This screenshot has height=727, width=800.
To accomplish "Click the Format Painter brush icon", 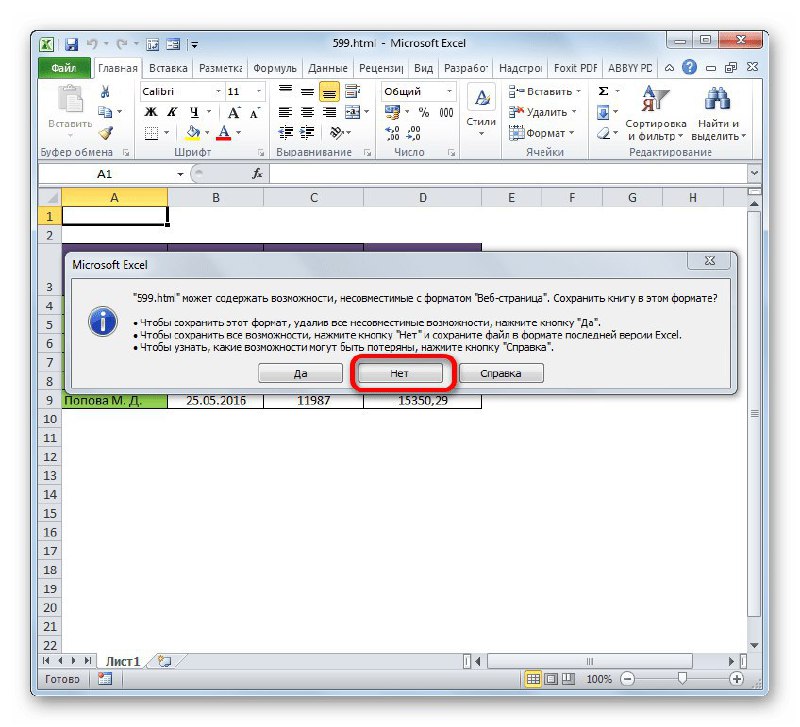I will pos(106,133).
